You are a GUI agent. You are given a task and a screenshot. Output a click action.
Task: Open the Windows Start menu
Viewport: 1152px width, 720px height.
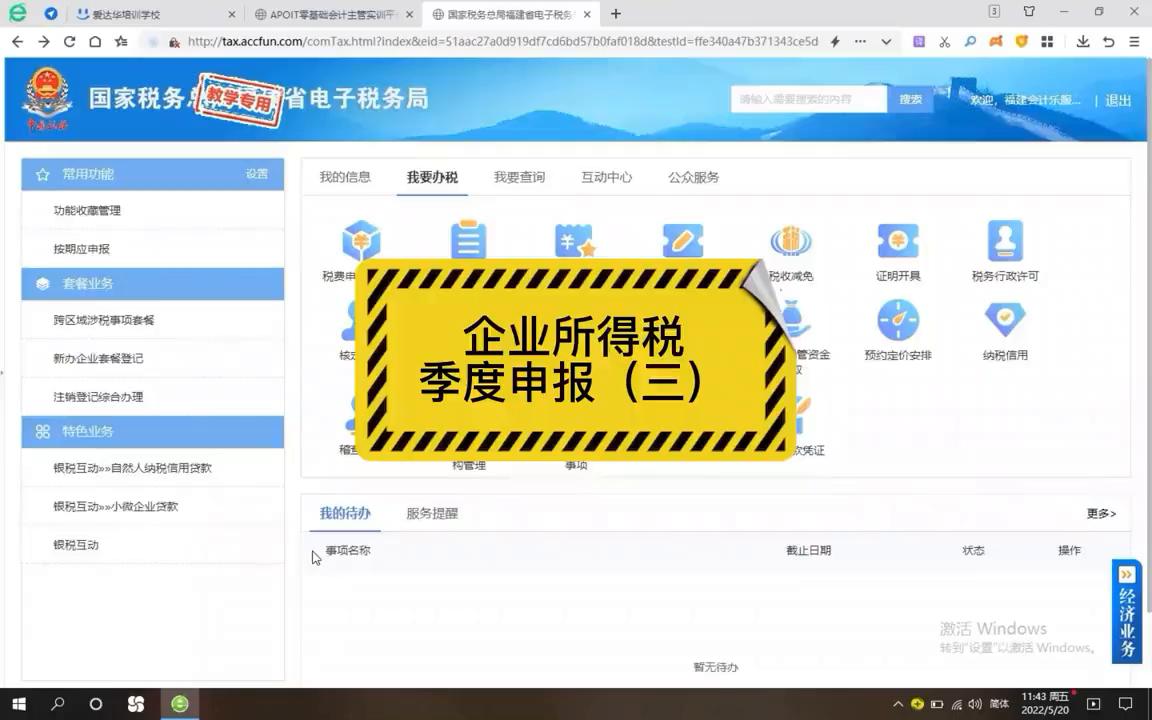coord(19,704)
